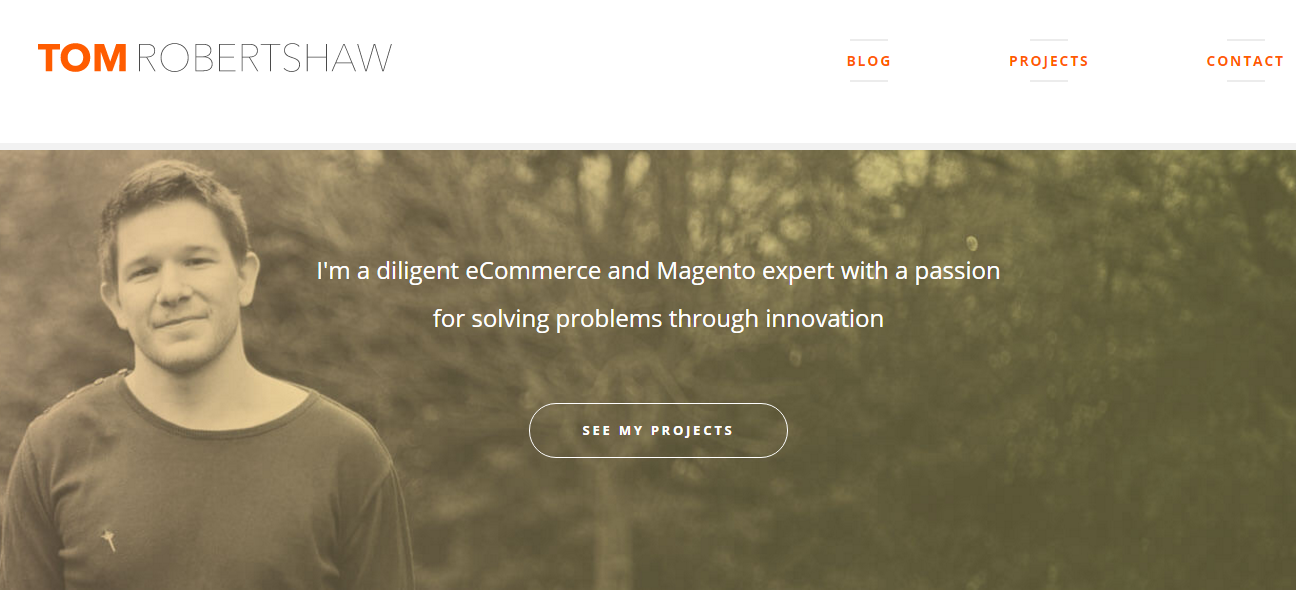Open the PROJECTS navigation link

click(x=1049, y=61)
